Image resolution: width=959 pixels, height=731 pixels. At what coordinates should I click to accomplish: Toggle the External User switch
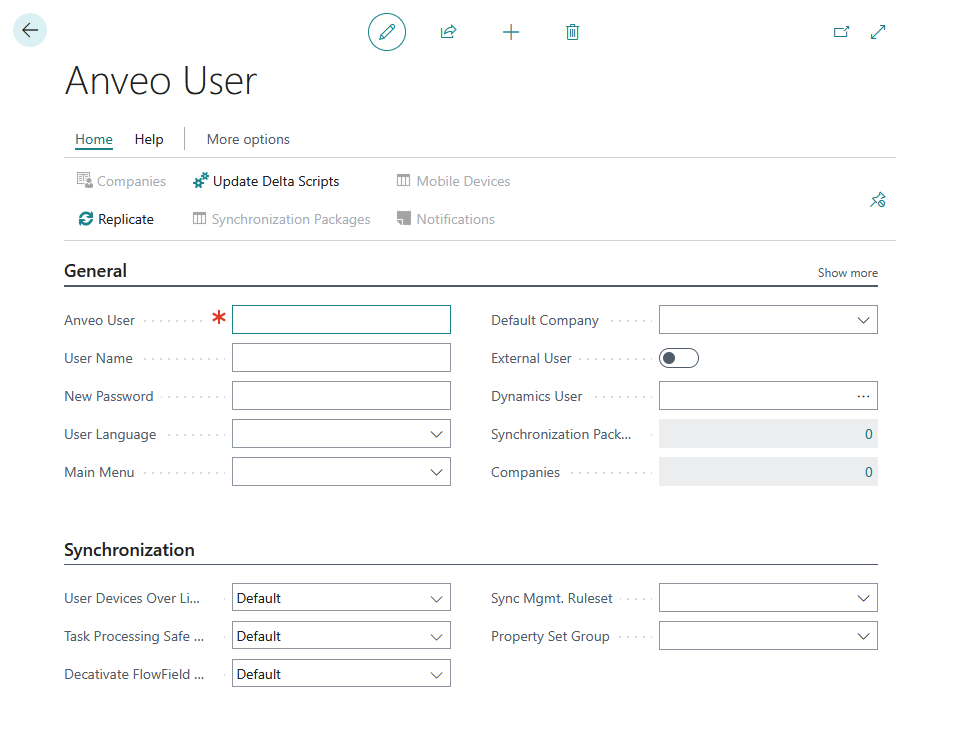pyautogui.click(x=679, y=358)
